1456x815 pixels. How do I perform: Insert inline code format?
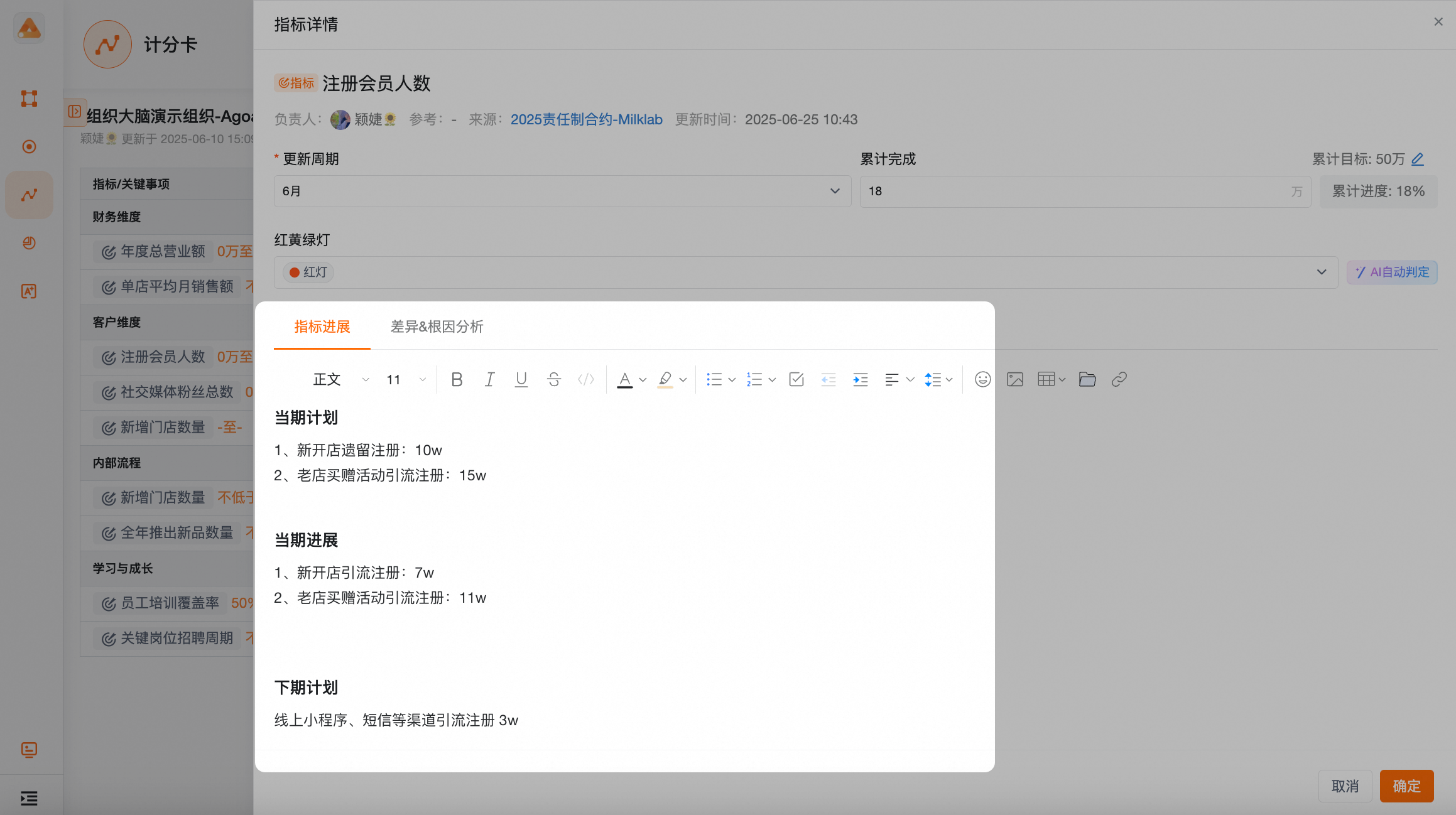tap(585, 379)
